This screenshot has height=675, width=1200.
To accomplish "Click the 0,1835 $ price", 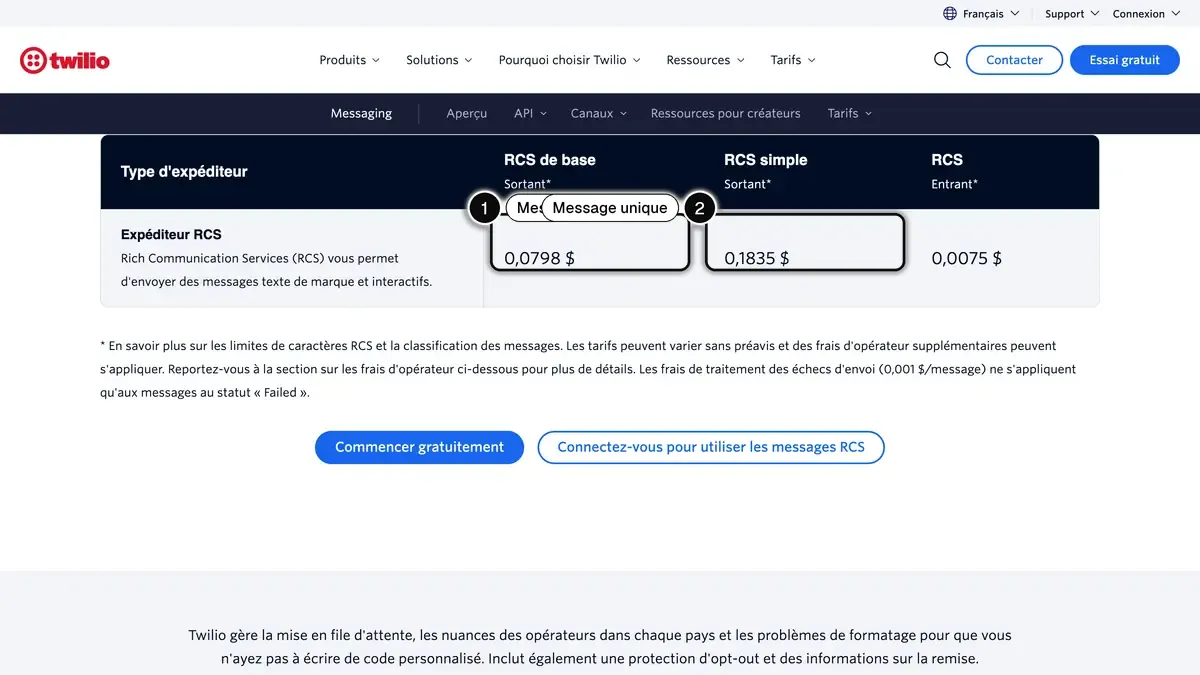I will coord(757,258).
